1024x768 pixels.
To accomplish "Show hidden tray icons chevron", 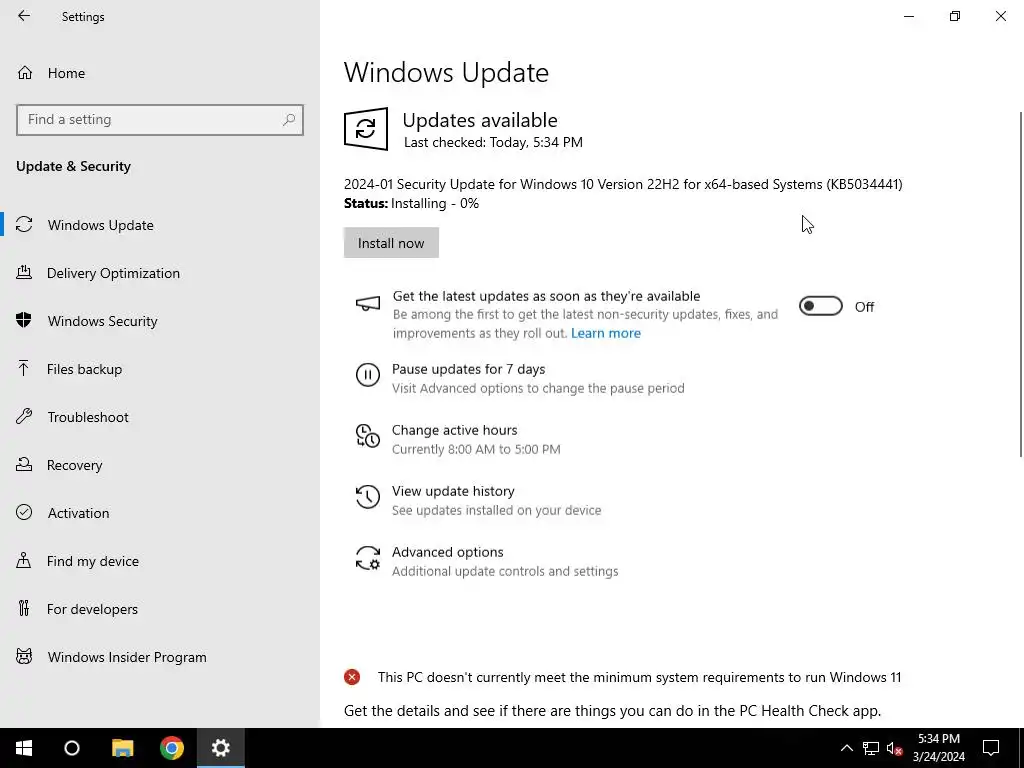I will 846,748.
